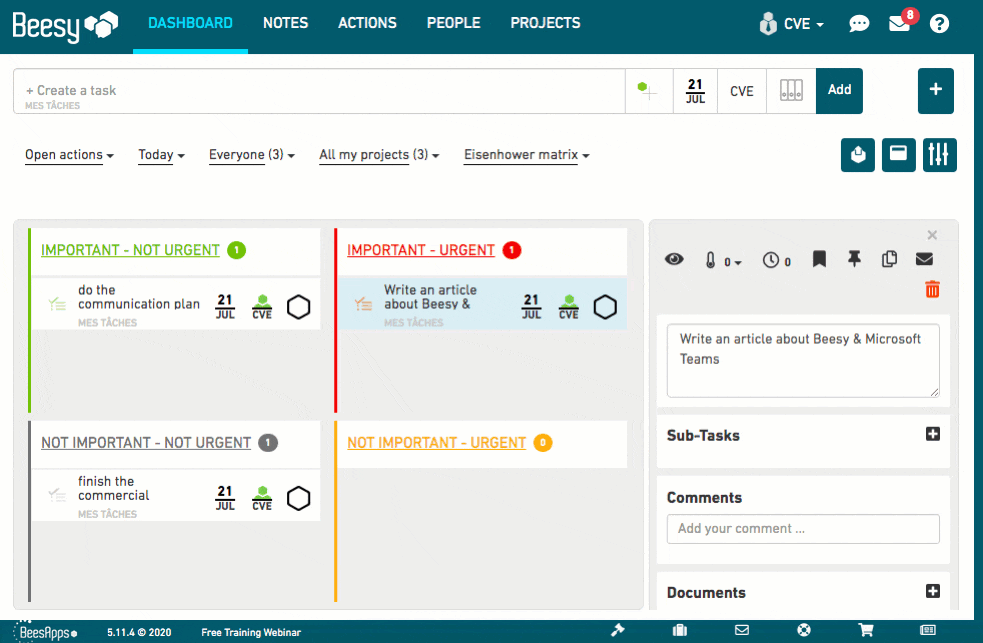Go to the NOTES tab

285,23
